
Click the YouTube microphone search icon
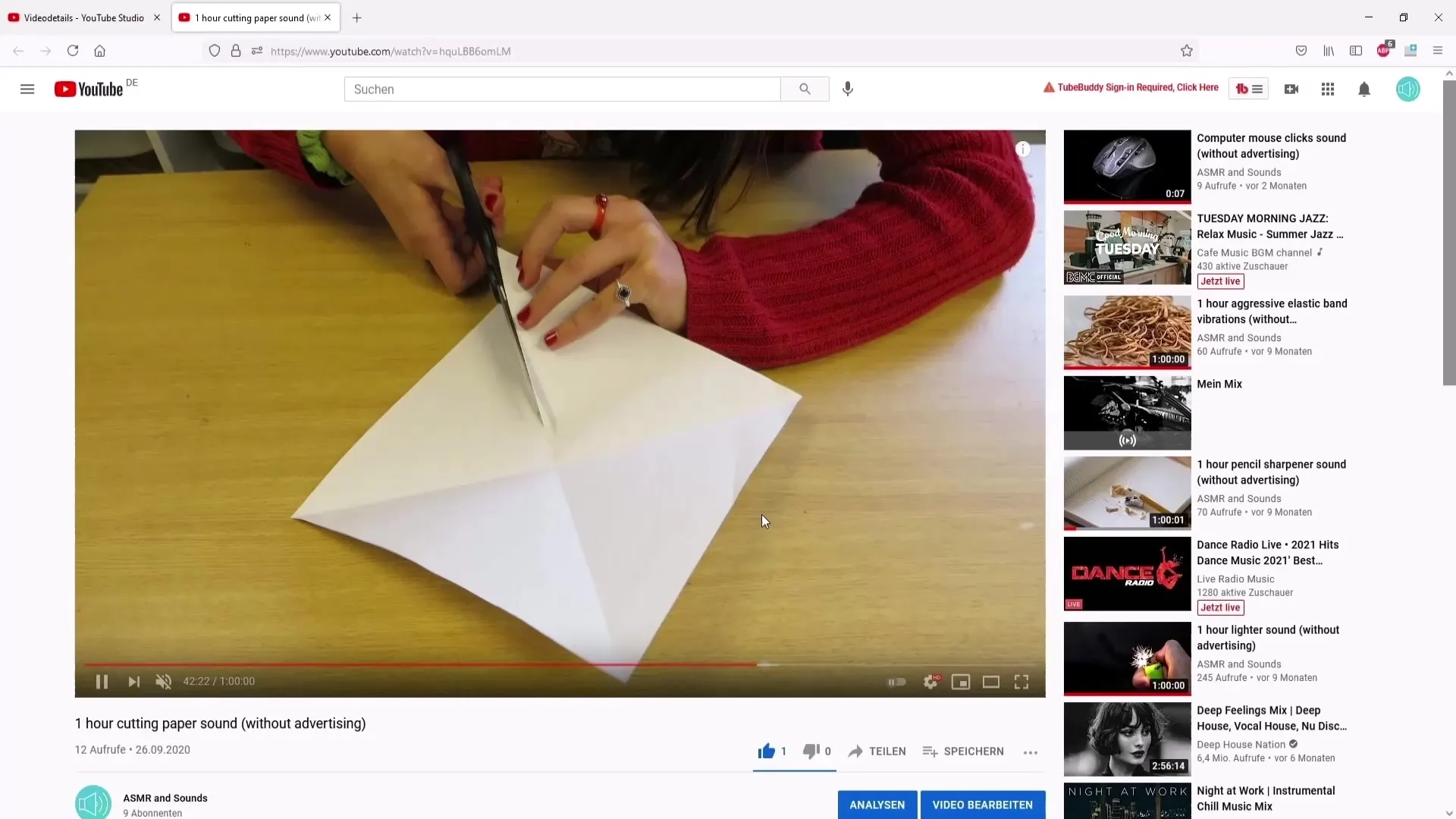848,89
